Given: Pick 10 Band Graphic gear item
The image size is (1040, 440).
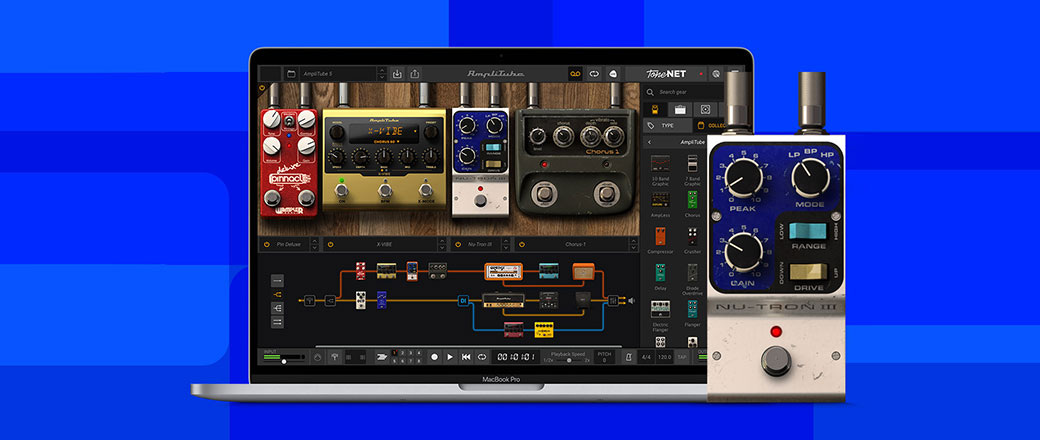Looking at the screenshot, I should [x=660, y=168].
